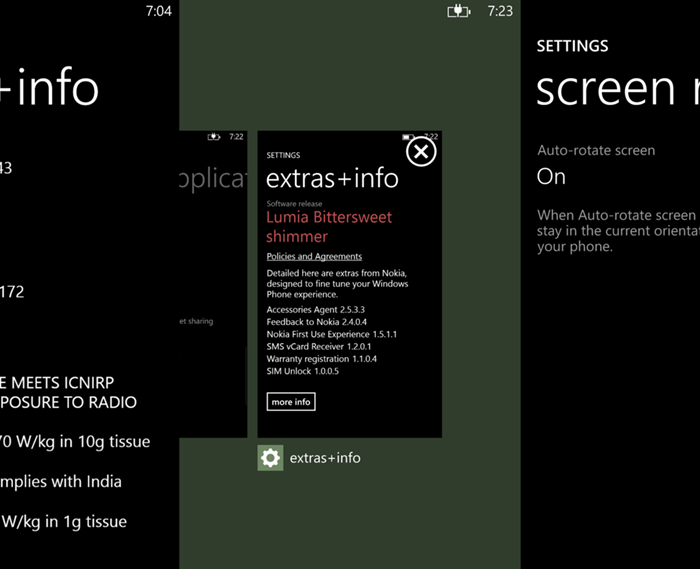Select the Auto-rotate screen label

coord(596,151)
